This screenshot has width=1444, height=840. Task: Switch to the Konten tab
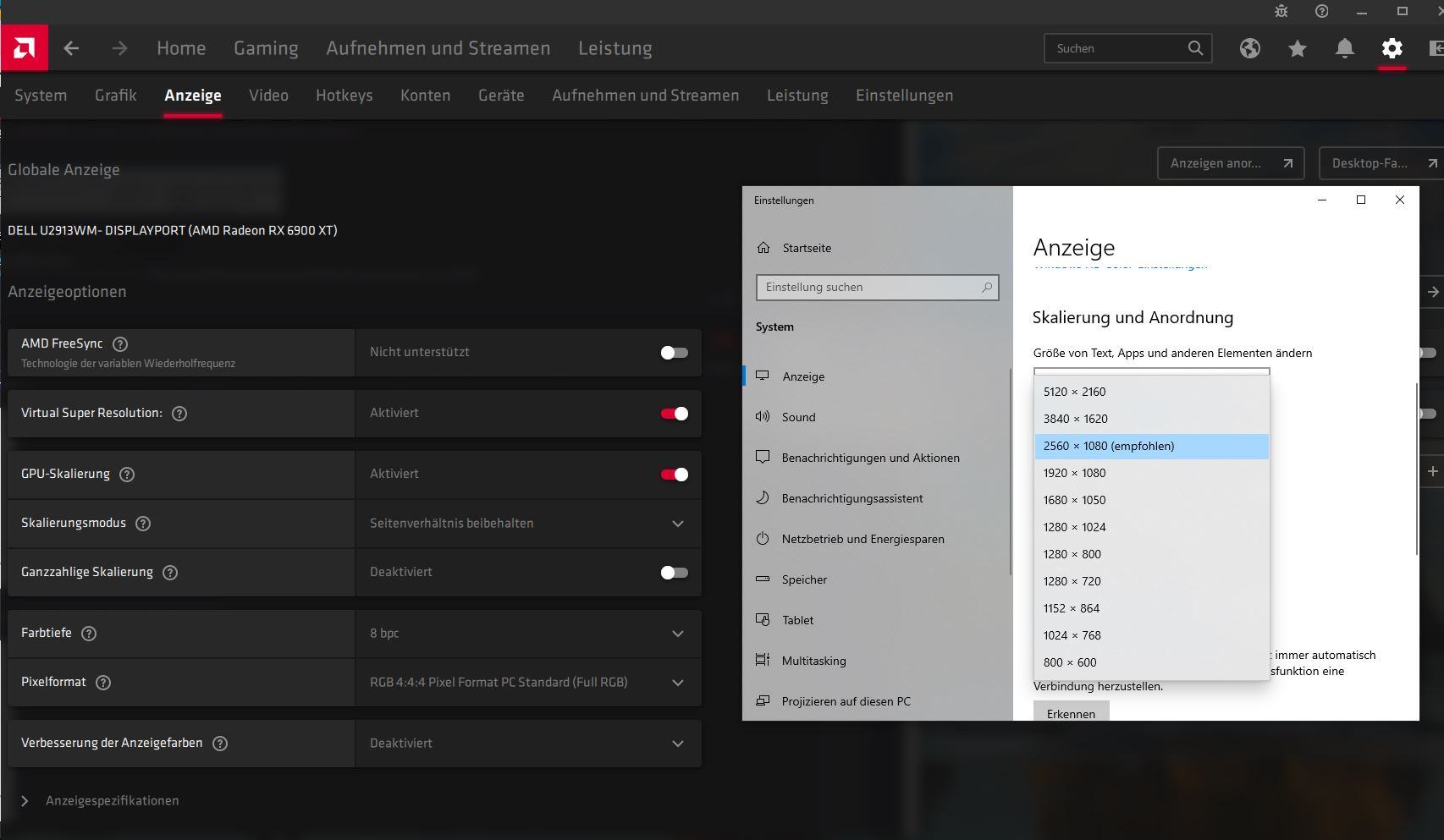426,96
